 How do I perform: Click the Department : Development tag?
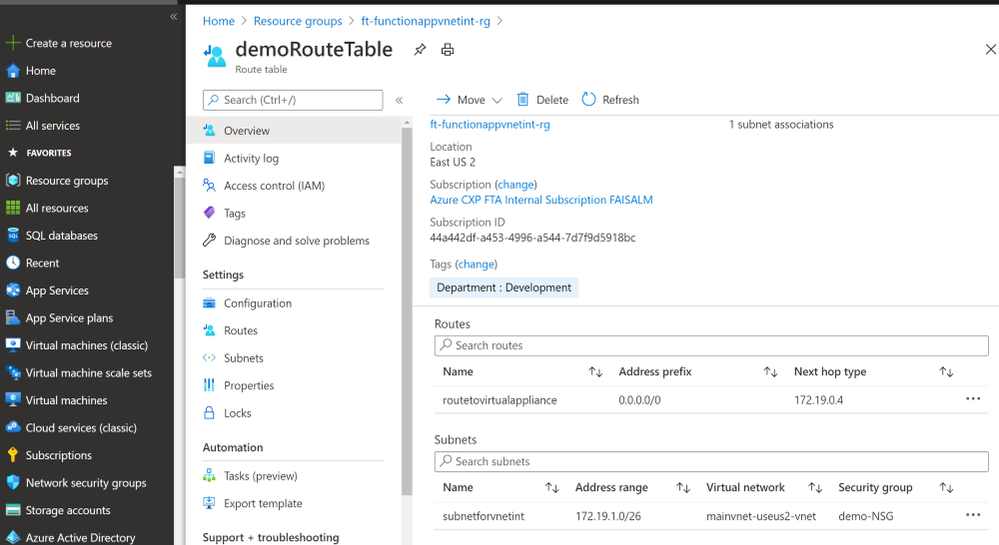(504, 287)
